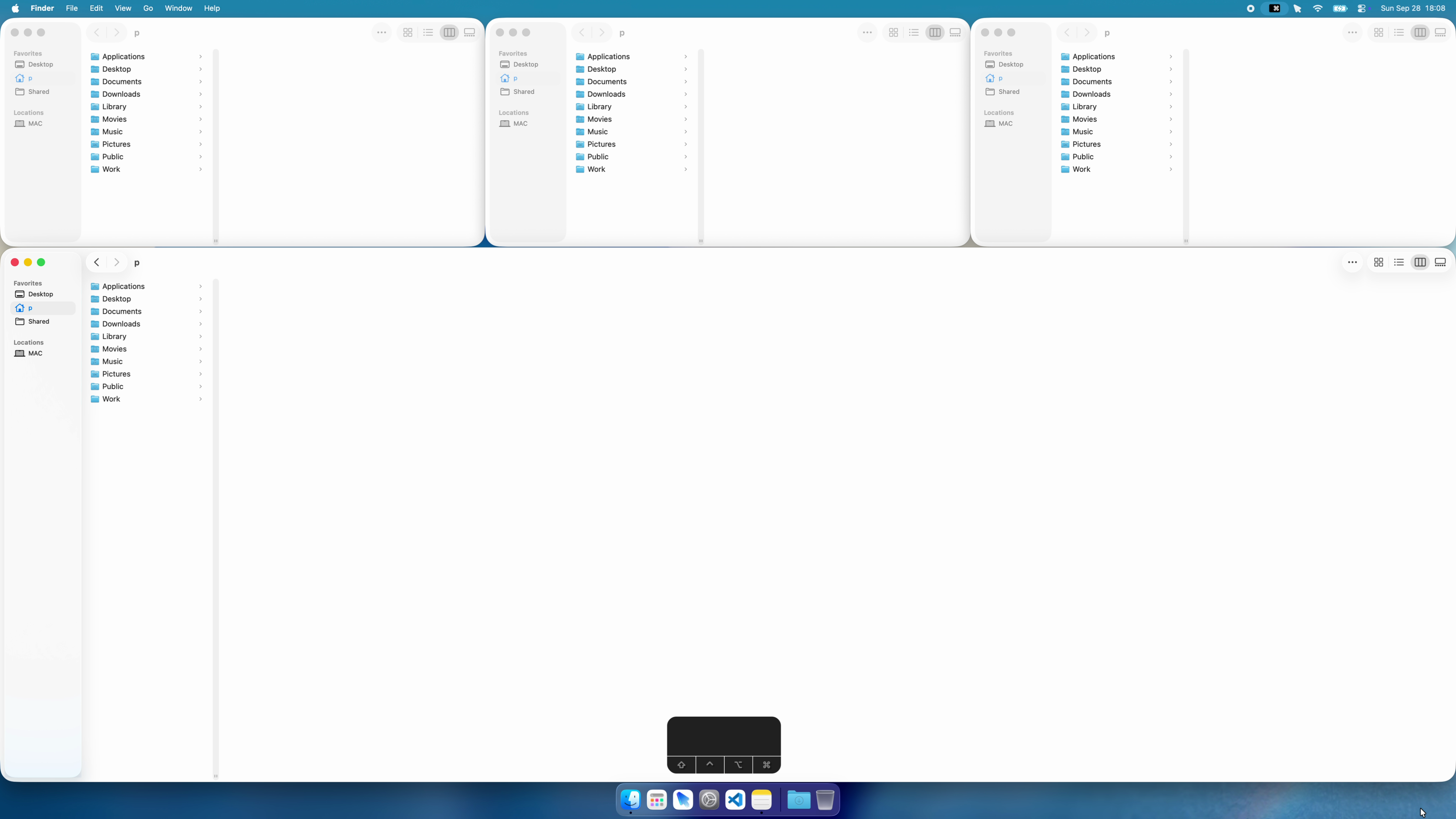Switch bottom Finder window to icon view

point(1379,262)
